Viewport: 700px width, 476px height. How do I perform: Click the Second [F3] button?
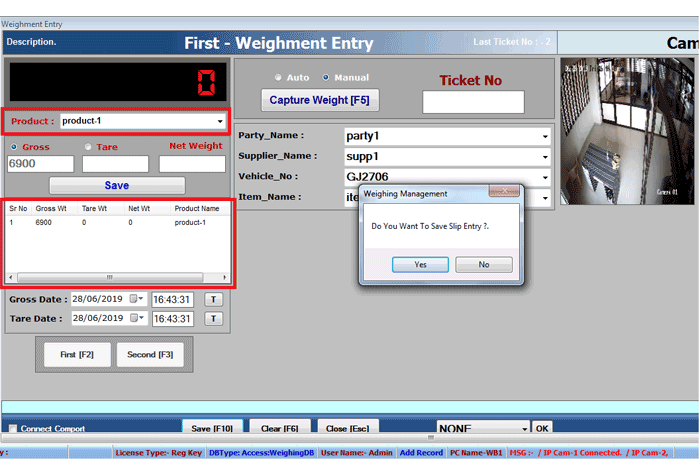pyautogui.click(x=150, y=355)
